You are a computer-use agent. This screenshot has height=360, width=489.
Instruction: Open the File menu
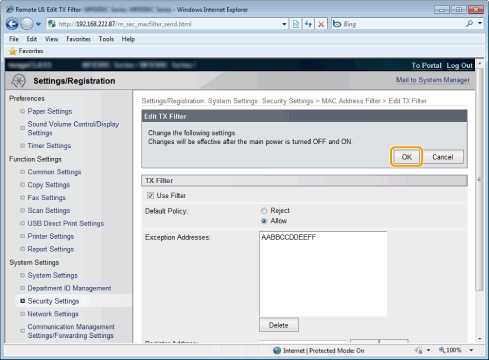[x=14, y=39]
